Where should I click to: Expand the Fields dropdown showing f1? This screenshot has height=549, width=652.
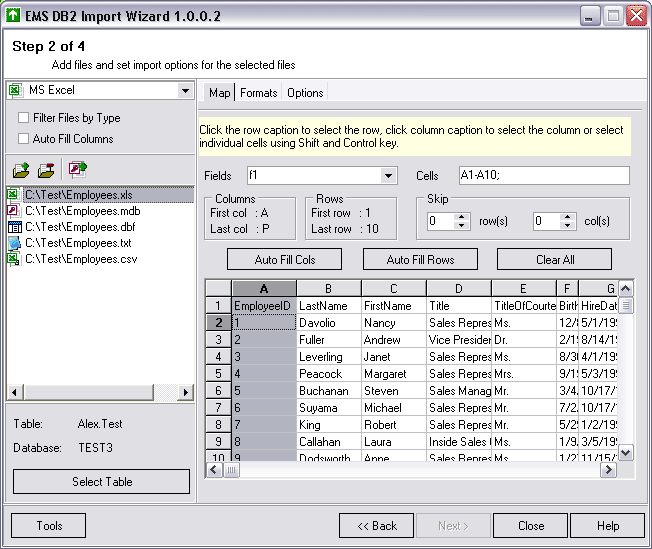[x=388, y=176]
